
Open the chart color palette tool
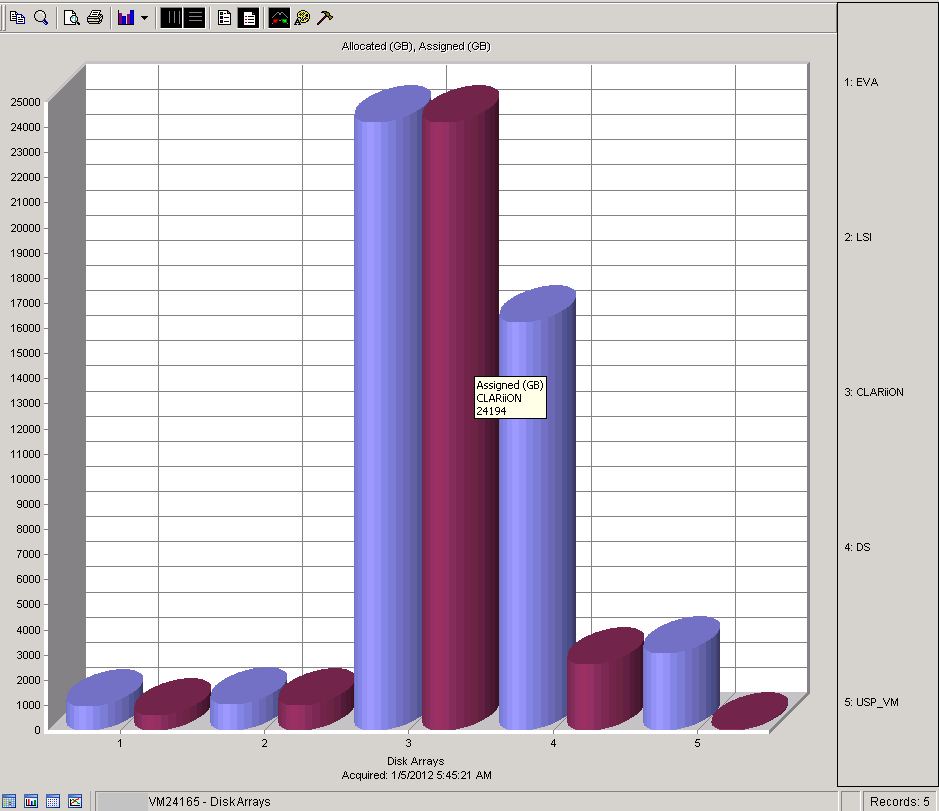302,17
